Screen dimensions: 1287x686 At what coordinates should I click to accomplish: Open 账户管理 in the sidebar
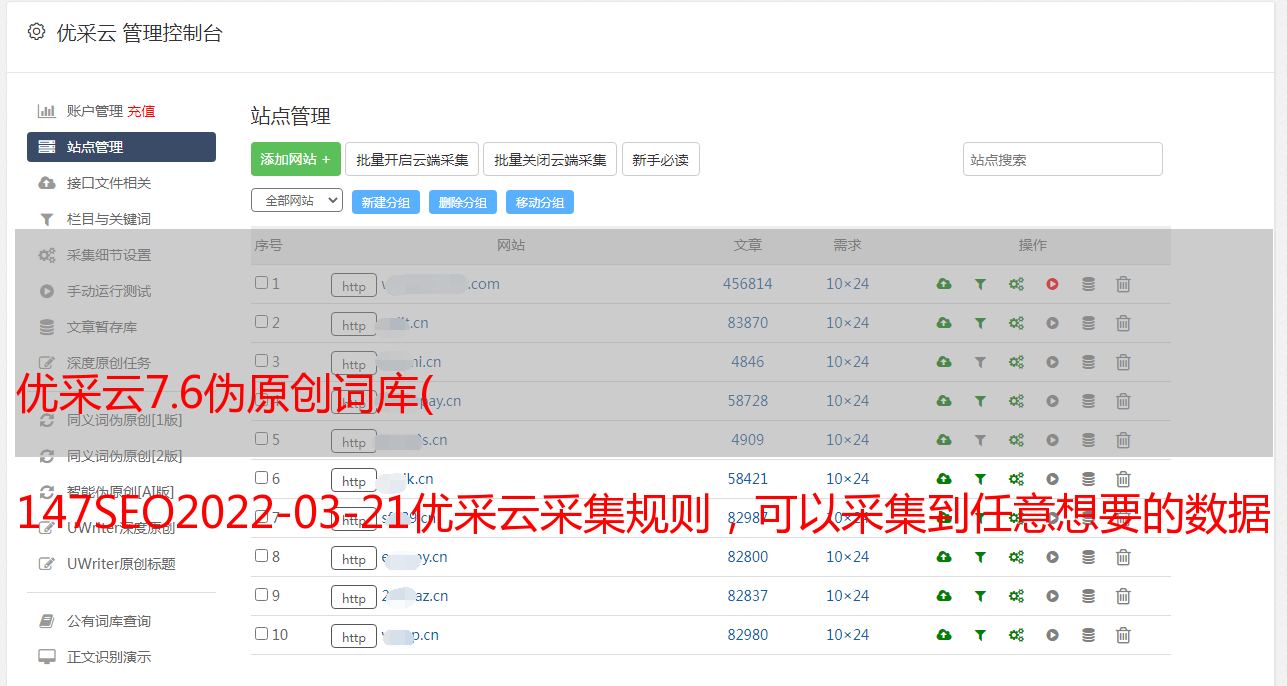click(x=95, y=111)
